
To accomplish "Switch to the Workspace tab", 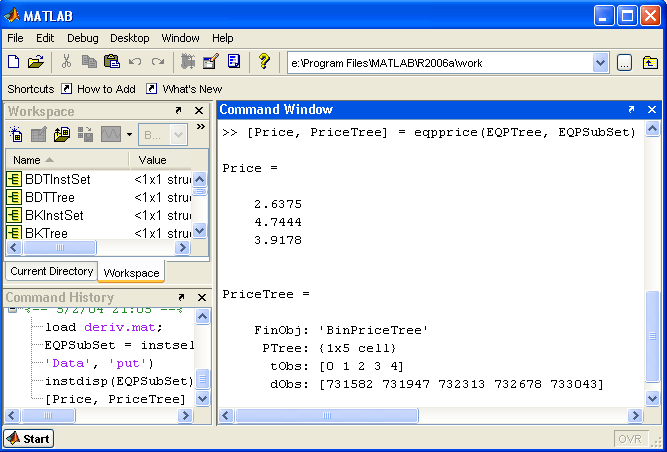I will (x=131, y=273).
